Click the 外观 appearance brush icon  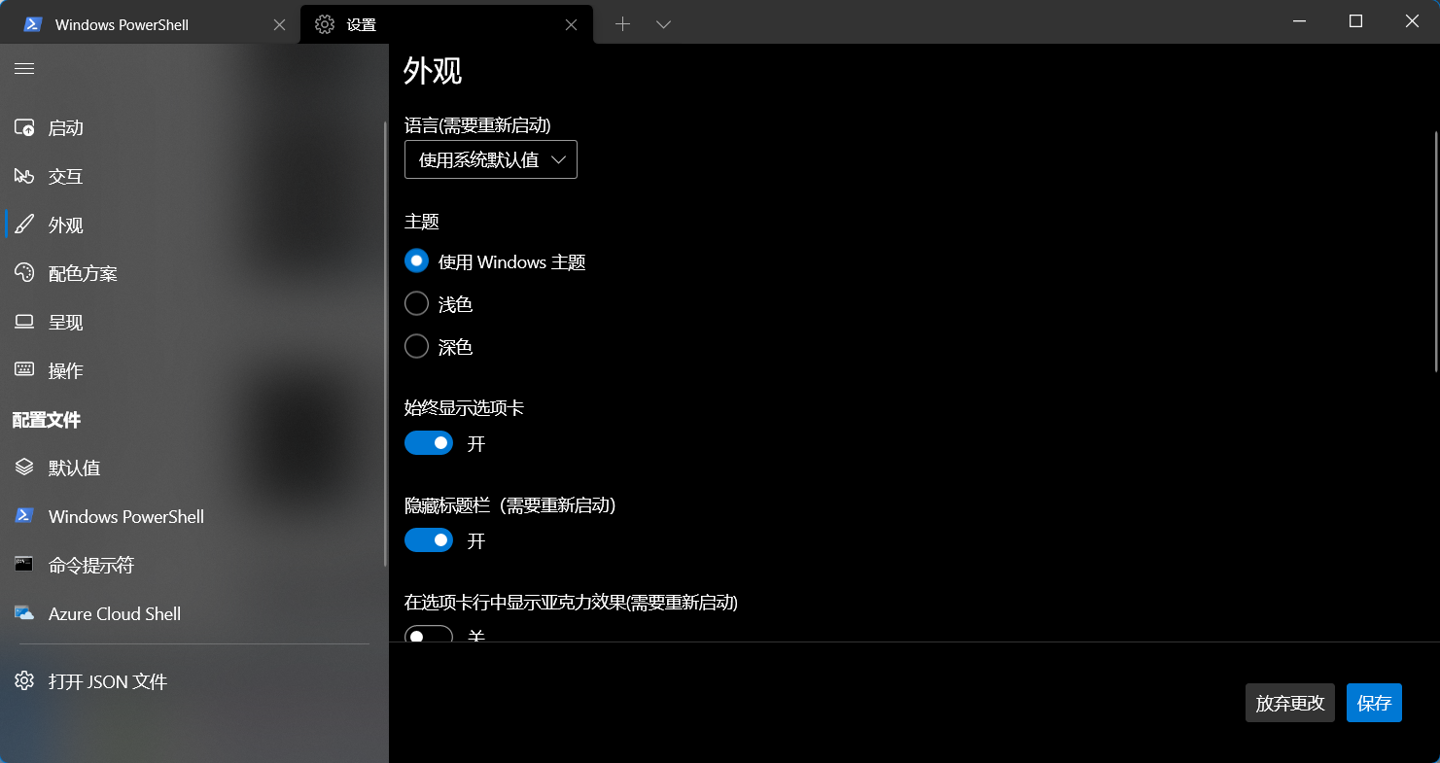24,225
